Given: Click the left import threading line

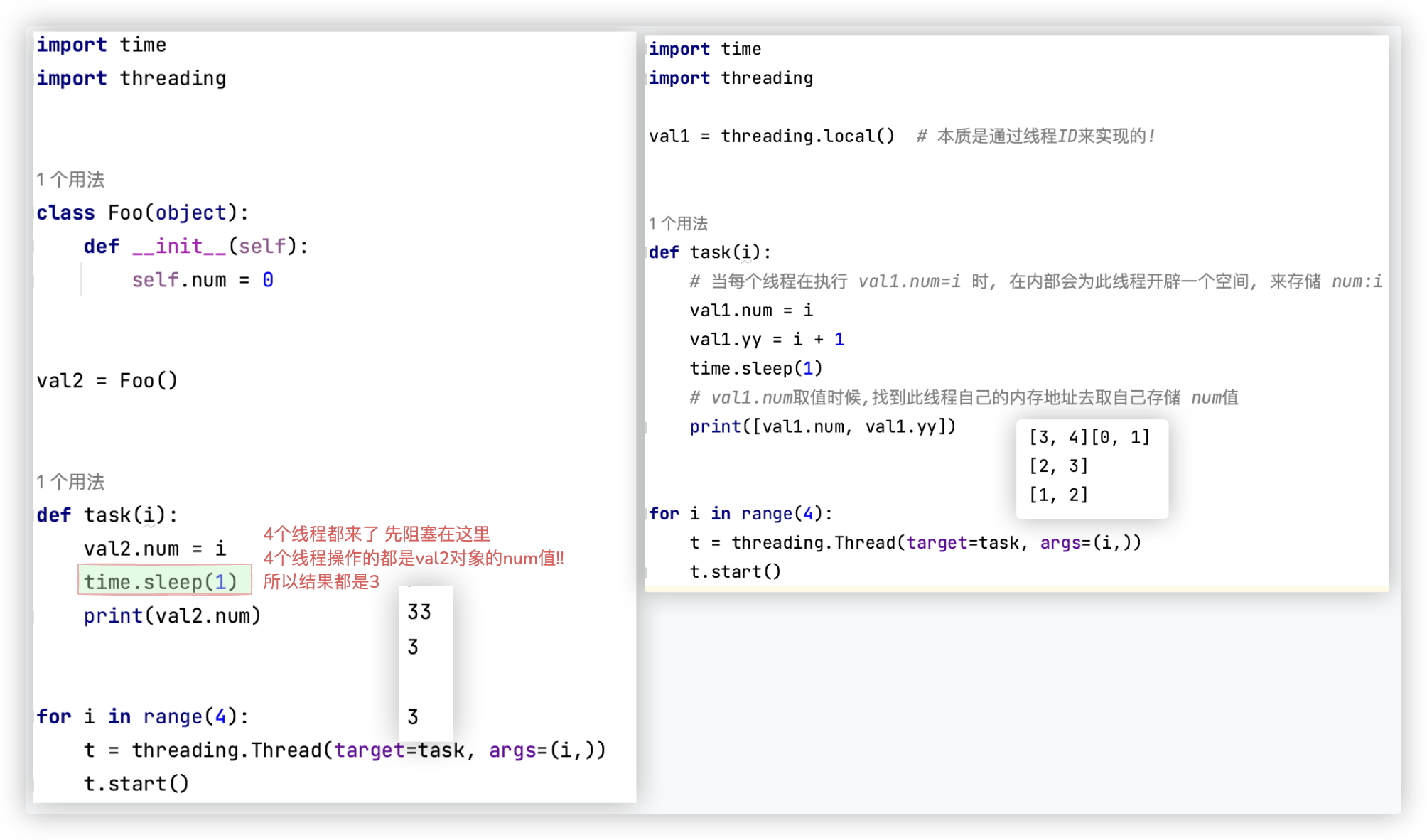Looking at the screenshot, I should coord(131,78).
